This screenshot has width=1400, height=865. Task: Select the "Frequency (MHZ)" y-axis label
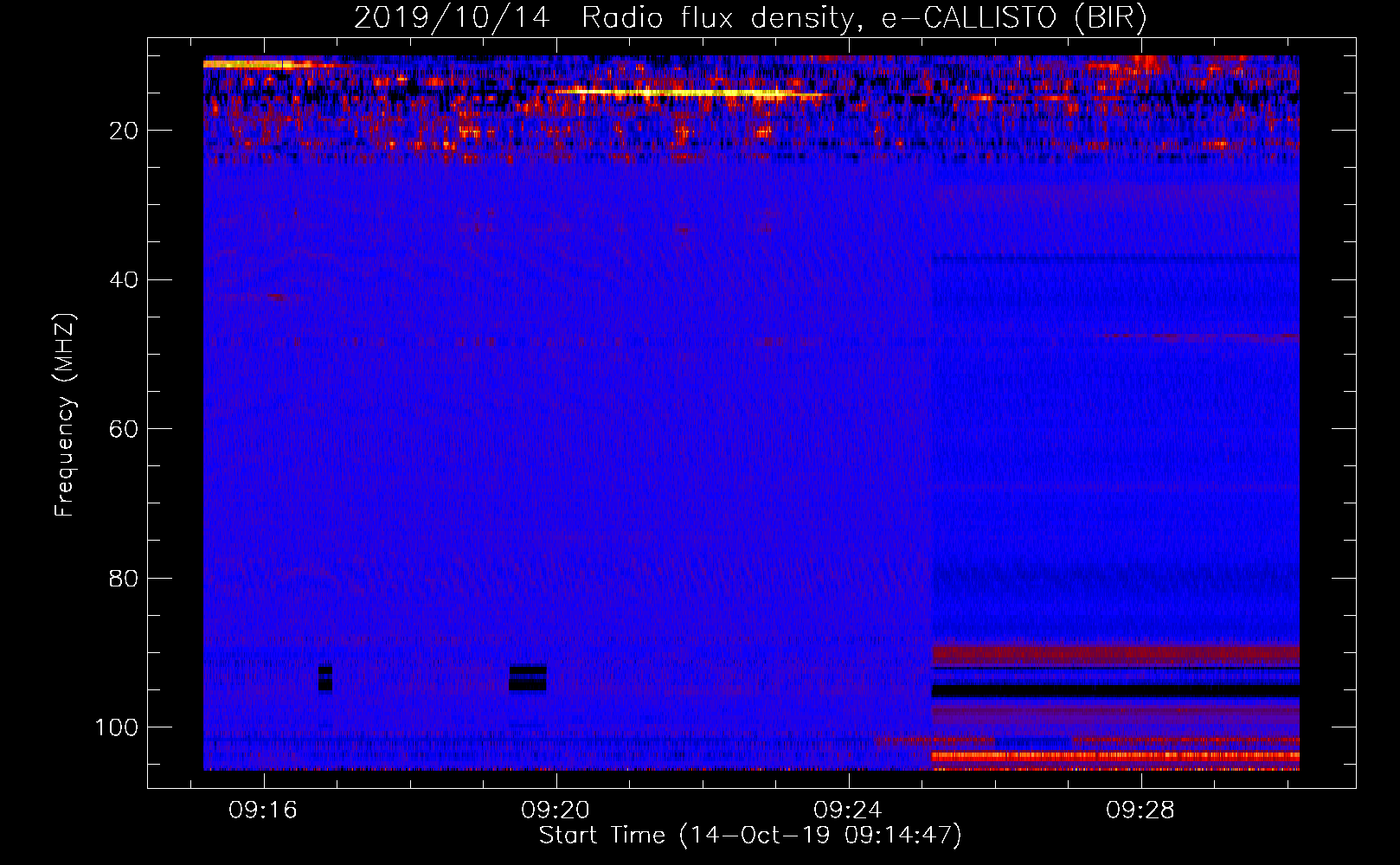[66, 415]
